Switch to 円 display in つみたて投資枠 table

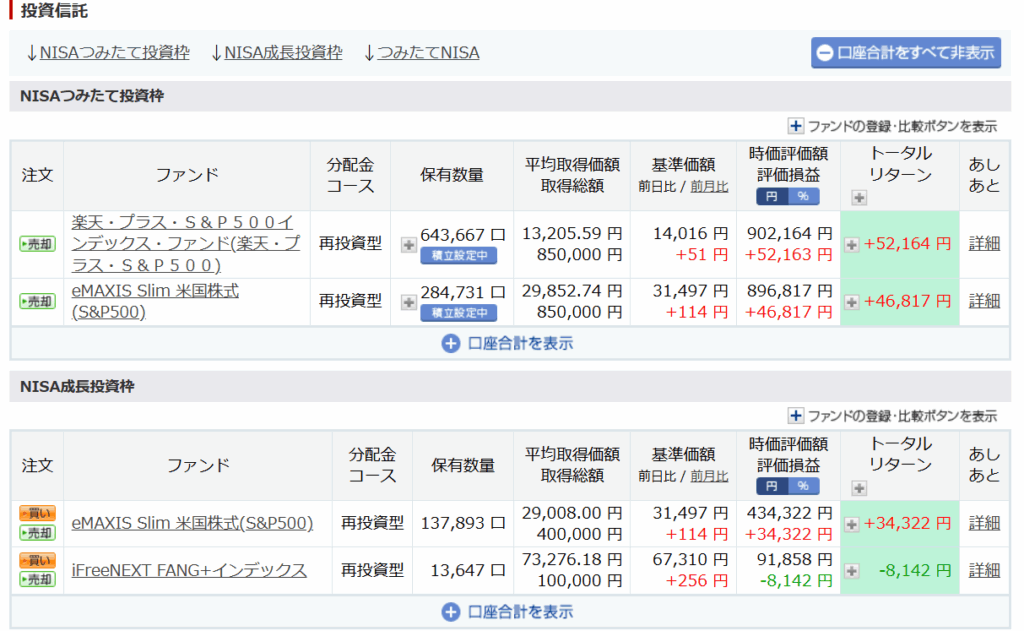tap(772, 197)
